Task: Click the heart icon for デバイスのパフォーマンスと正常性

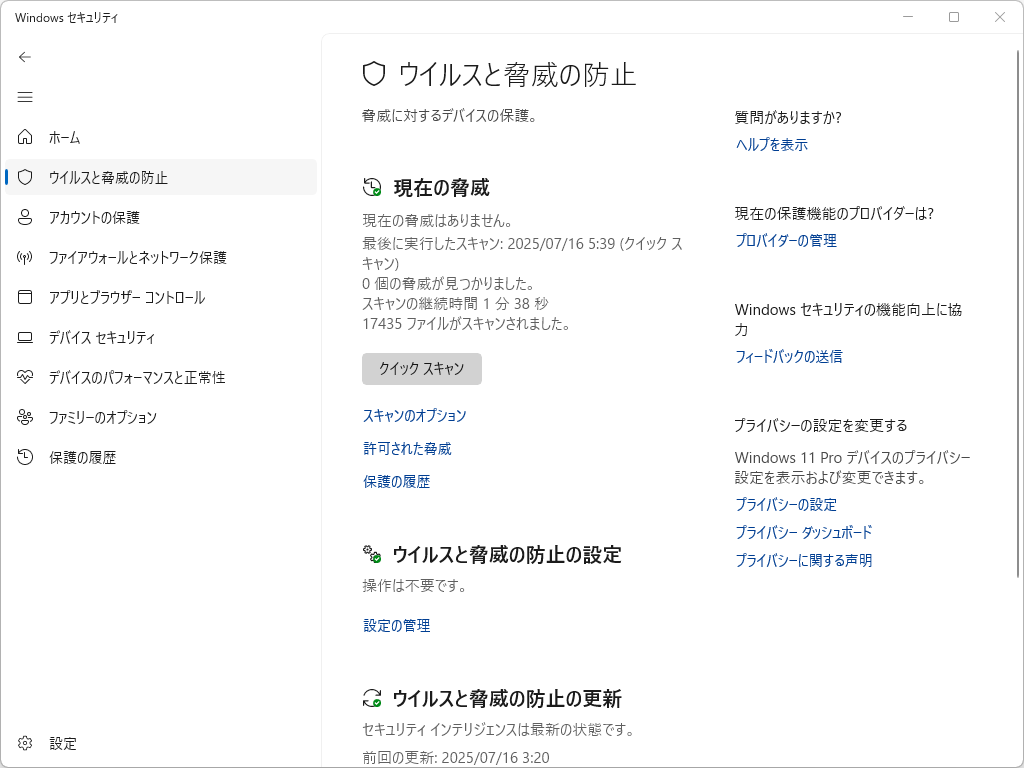Action: point(25,377)
